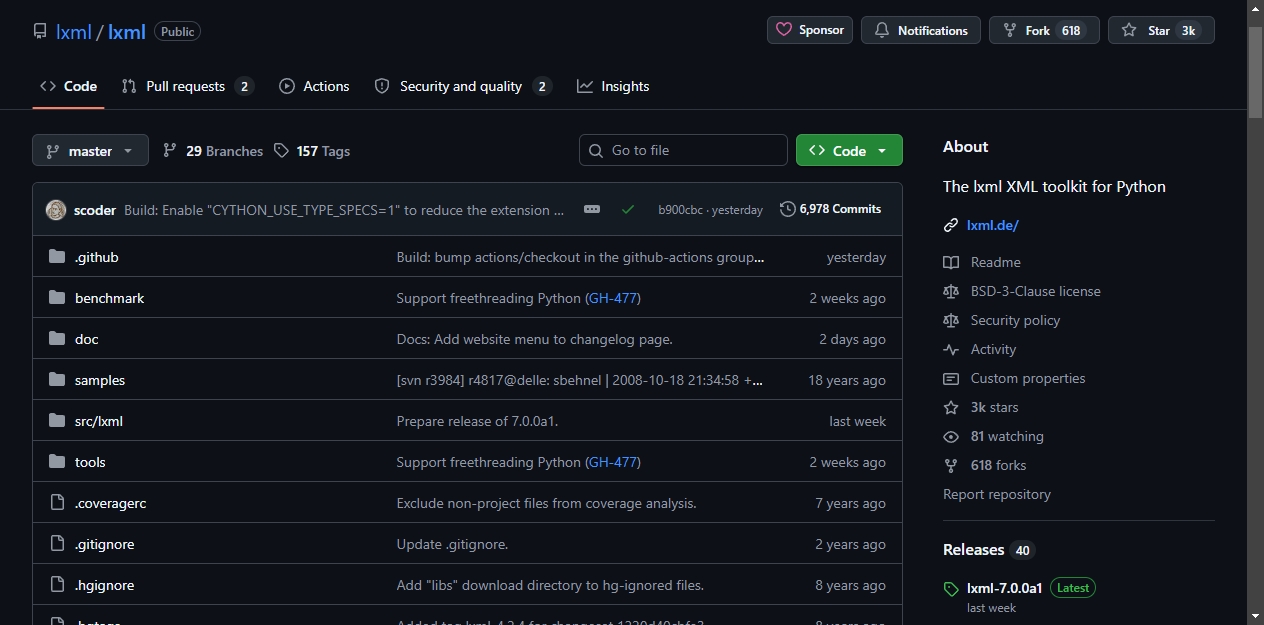The image size is (1264, 625).
Task: Click the Star icon button
Action: pyautogui.click(x=1129, y=30)
